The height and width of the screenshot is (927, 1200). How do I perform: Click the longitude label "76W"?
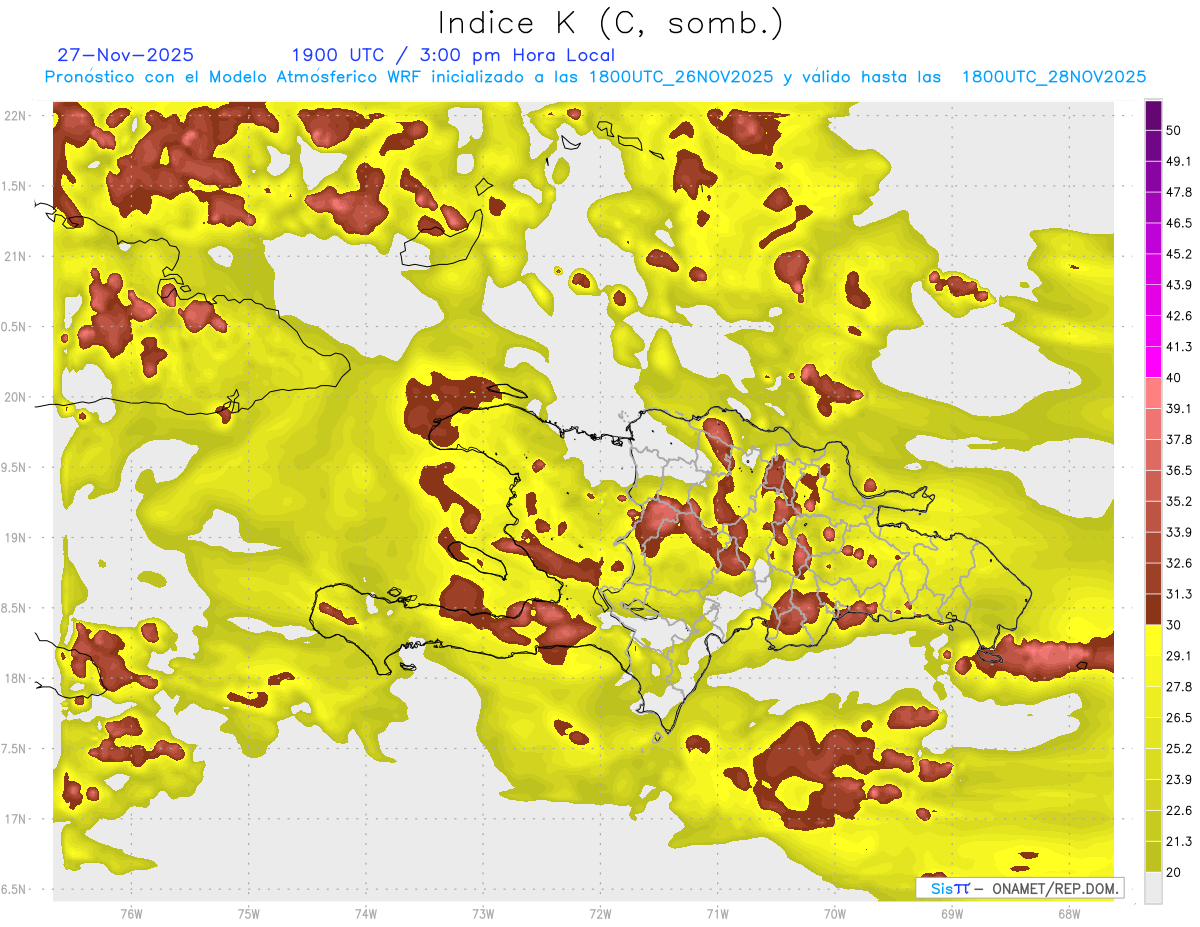(131, 913)
